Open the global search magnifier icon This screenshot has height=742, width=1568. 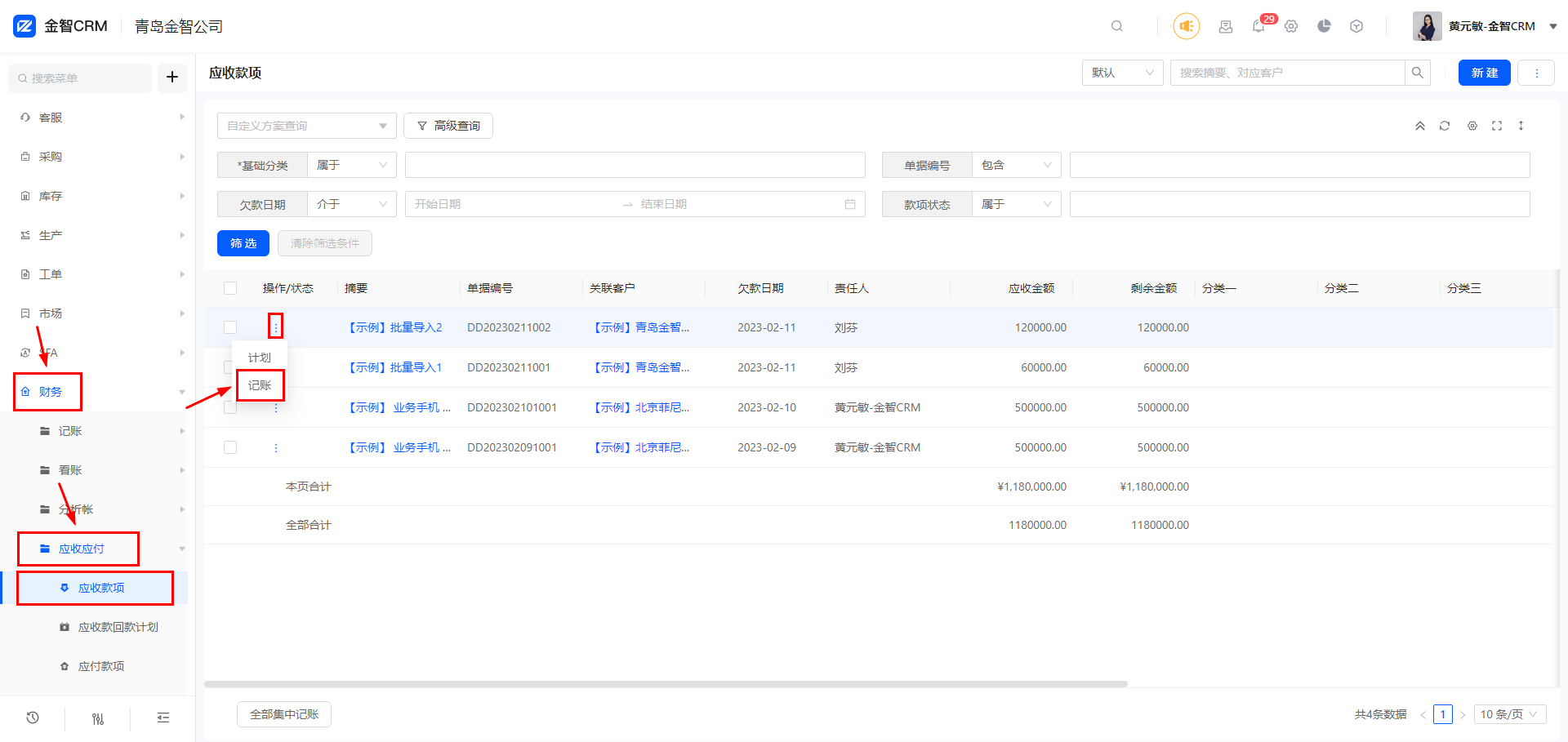click(x=1117, y=26)
